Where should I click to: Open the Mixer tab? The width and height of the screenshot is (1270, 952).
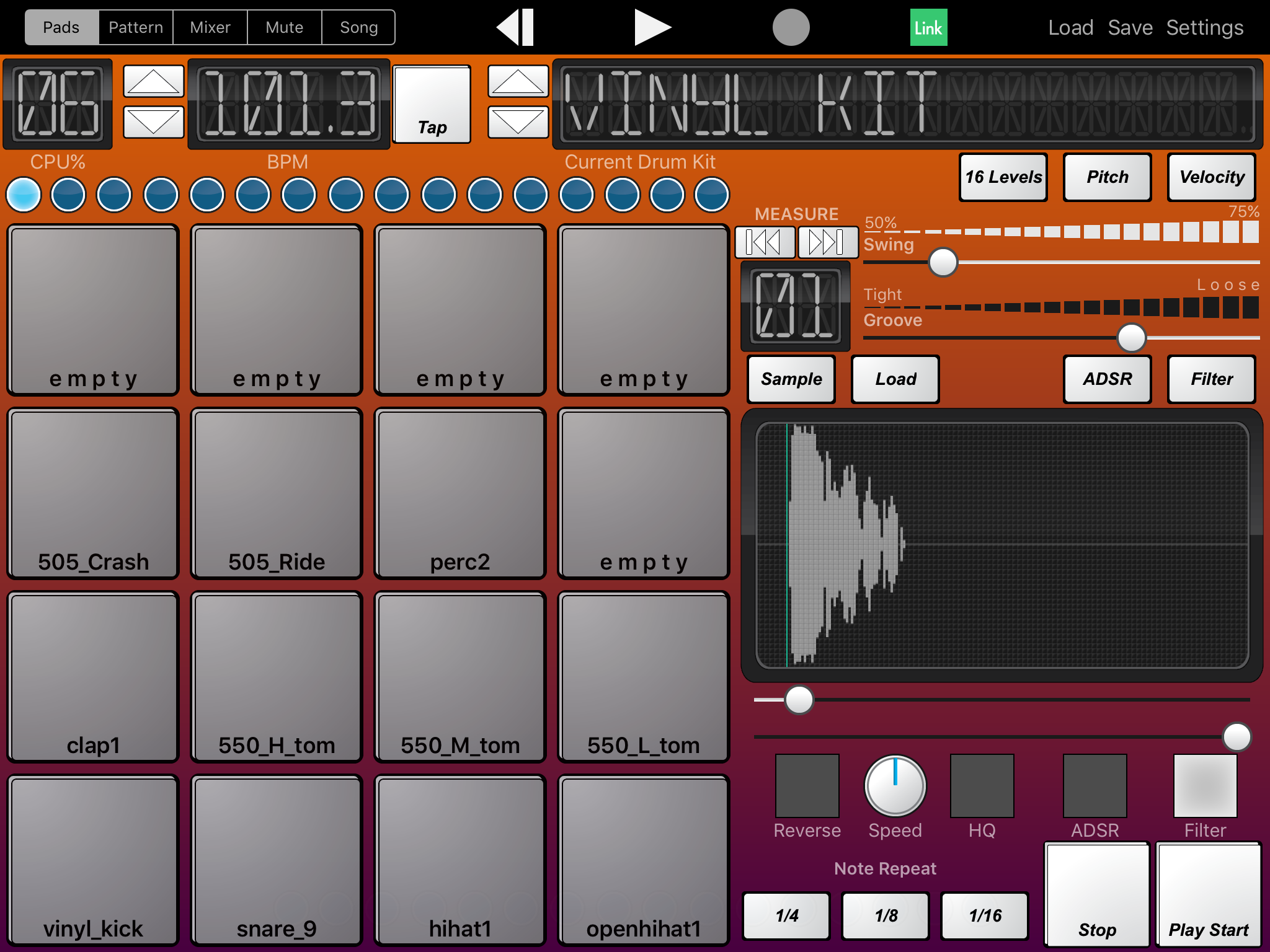tap(210, 27)
